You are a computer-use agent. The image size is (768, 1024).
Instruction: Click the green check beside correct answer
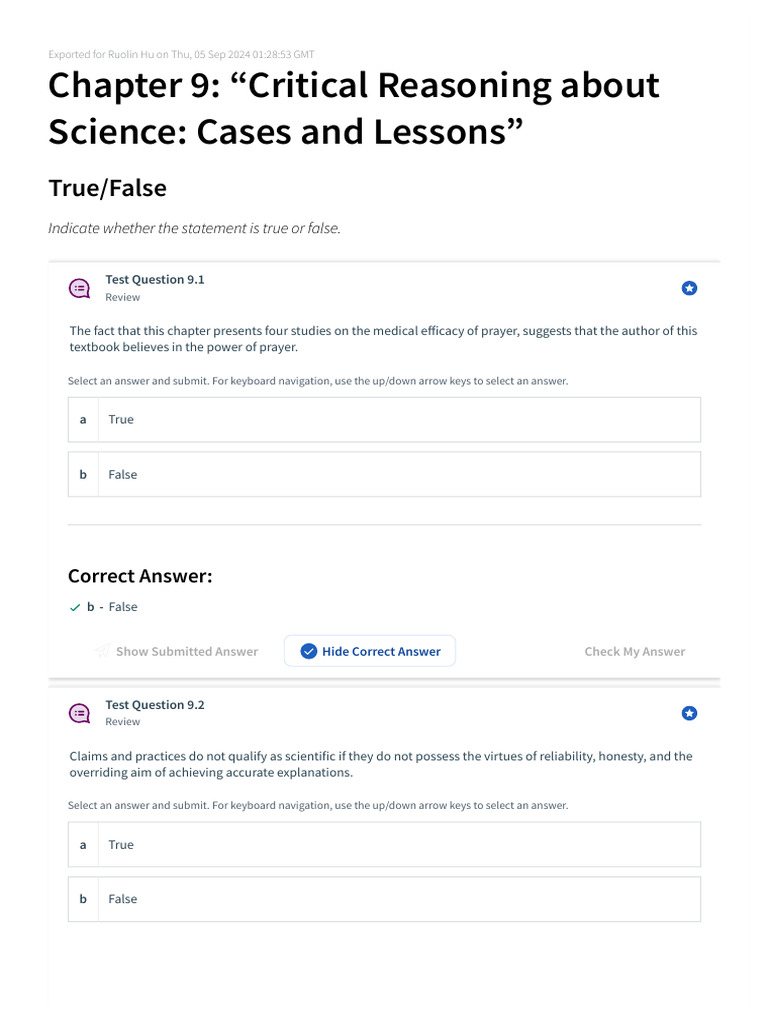(75, 608)
